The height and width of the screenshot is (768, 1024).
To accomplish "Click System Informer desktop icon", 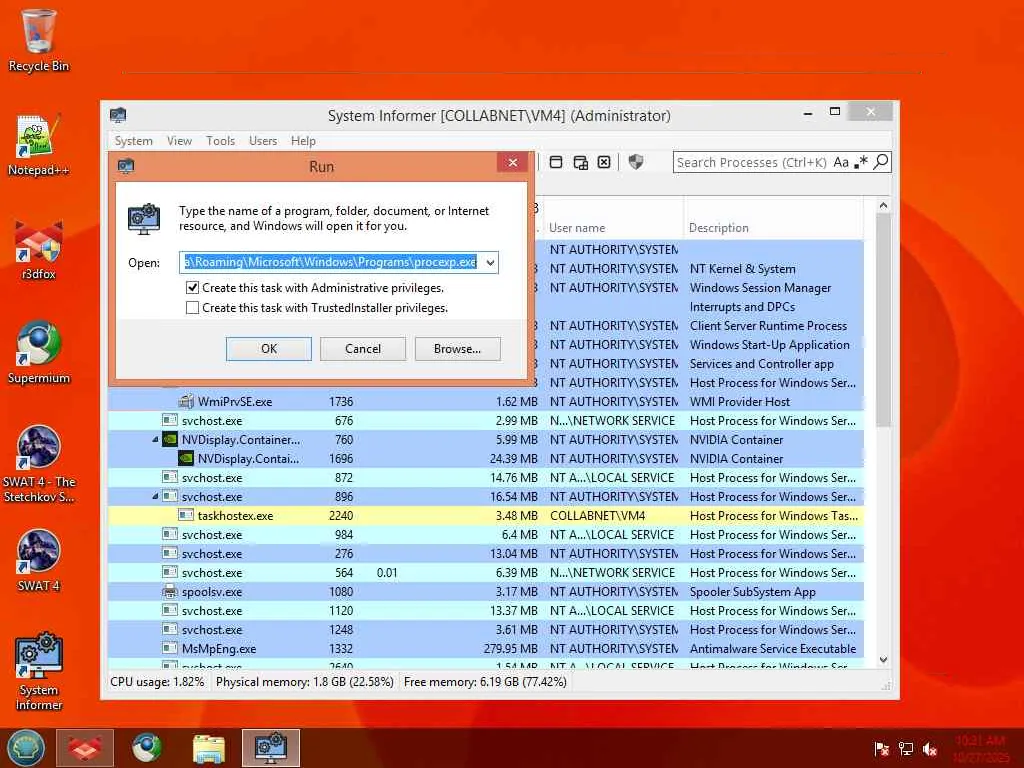I will click(x=39, y=671).
